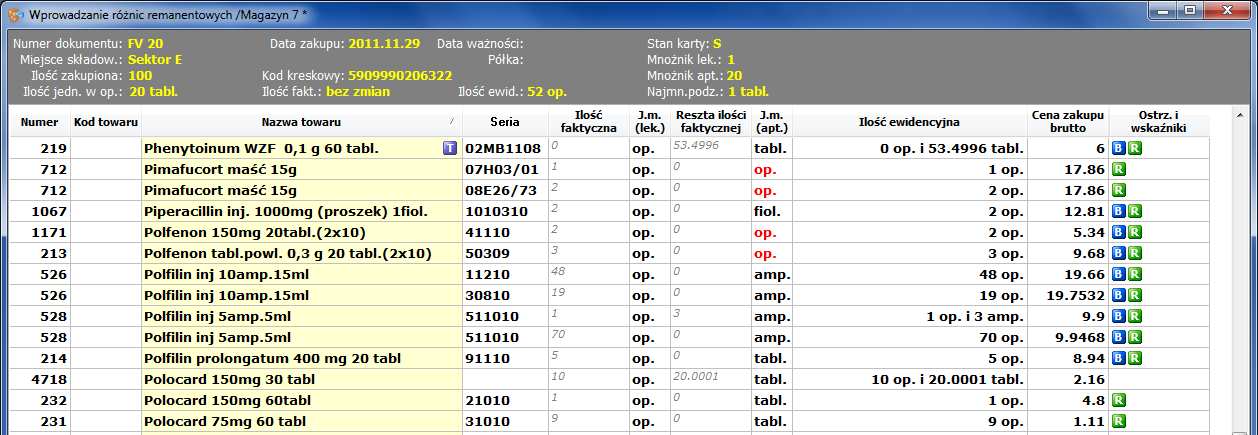Click blue B indicator in Phenytoinum WZF row
Image resolution: width=1258 pixels, height=435 pixels.
(1119, 148)
